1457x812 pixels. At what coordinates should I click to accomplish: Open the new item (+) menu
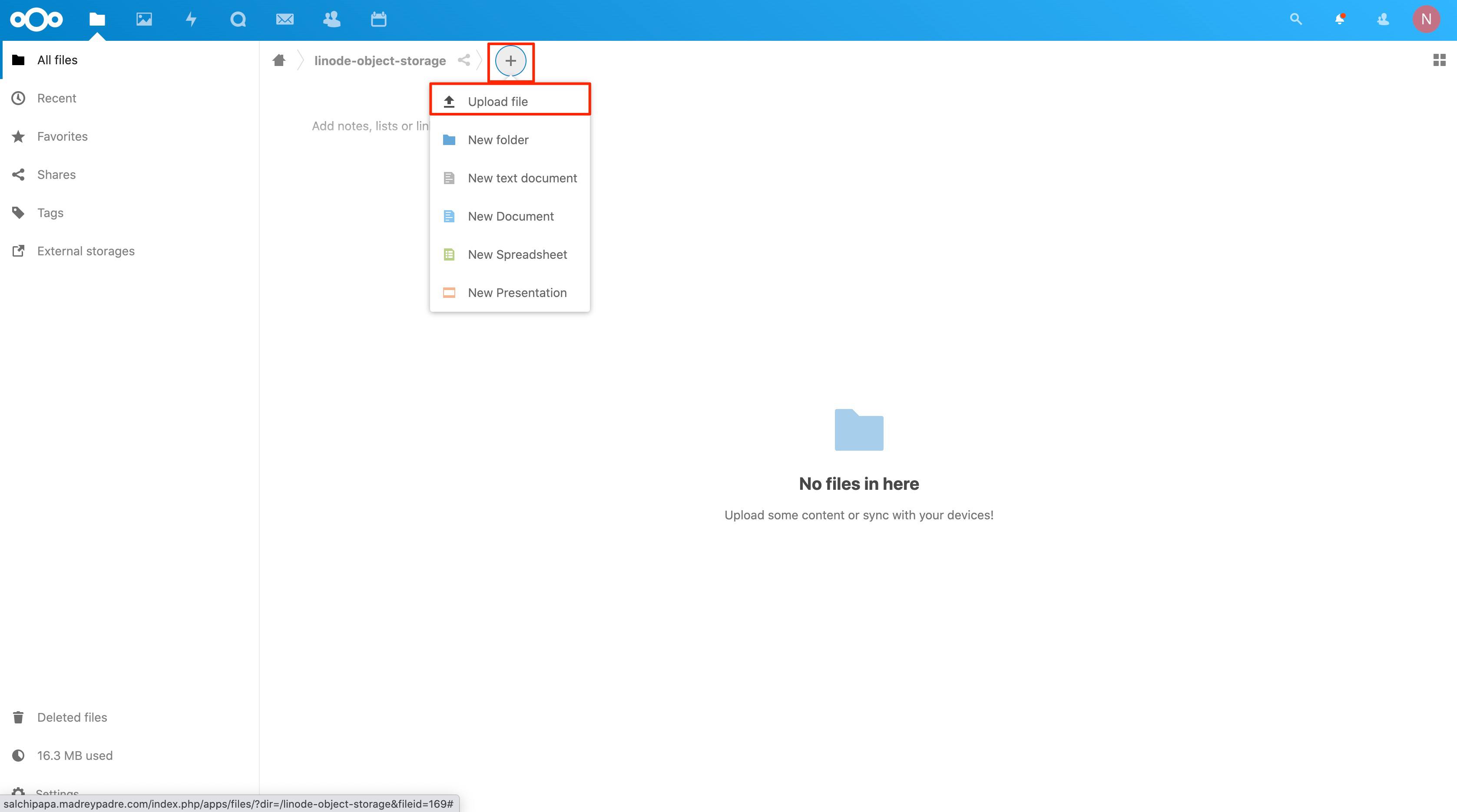pos(510,60)
